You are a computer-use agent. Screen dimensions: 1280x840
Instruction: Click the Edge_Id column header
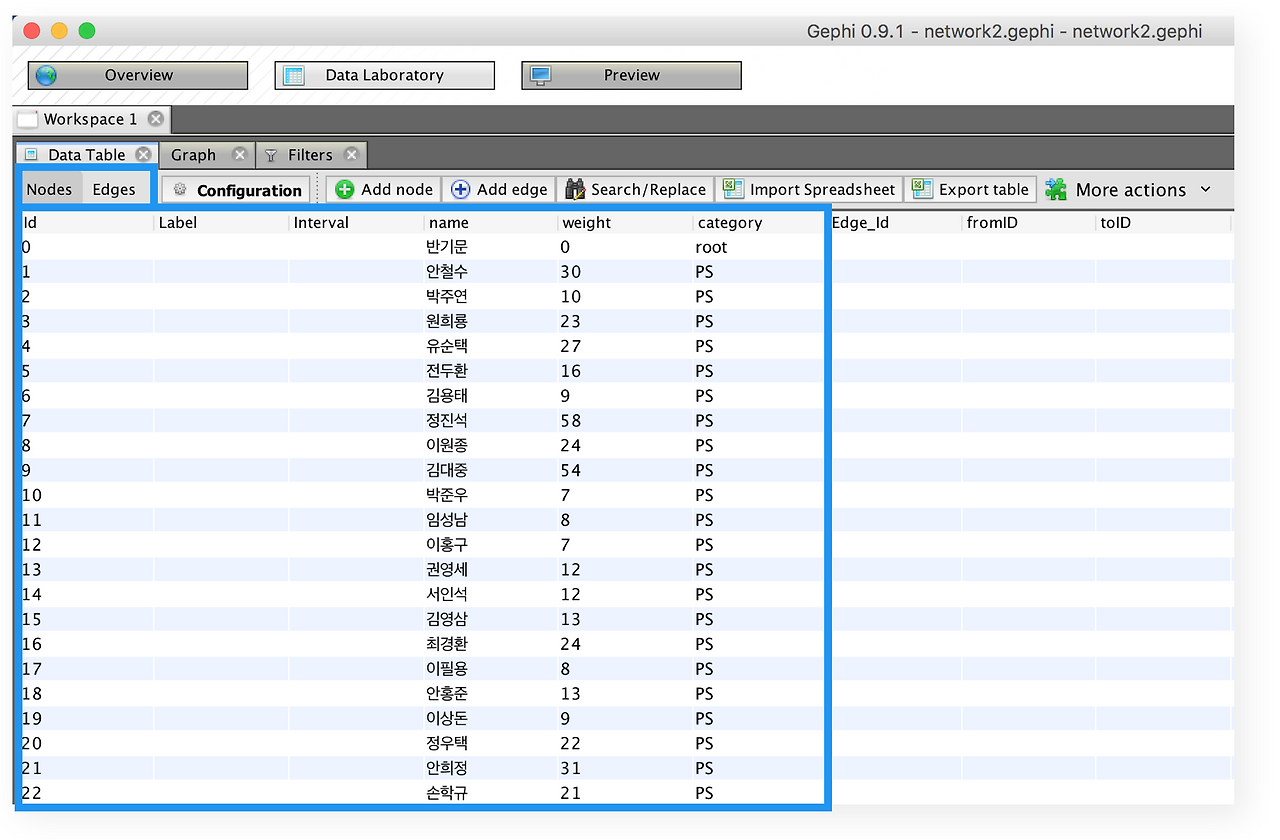894,222
